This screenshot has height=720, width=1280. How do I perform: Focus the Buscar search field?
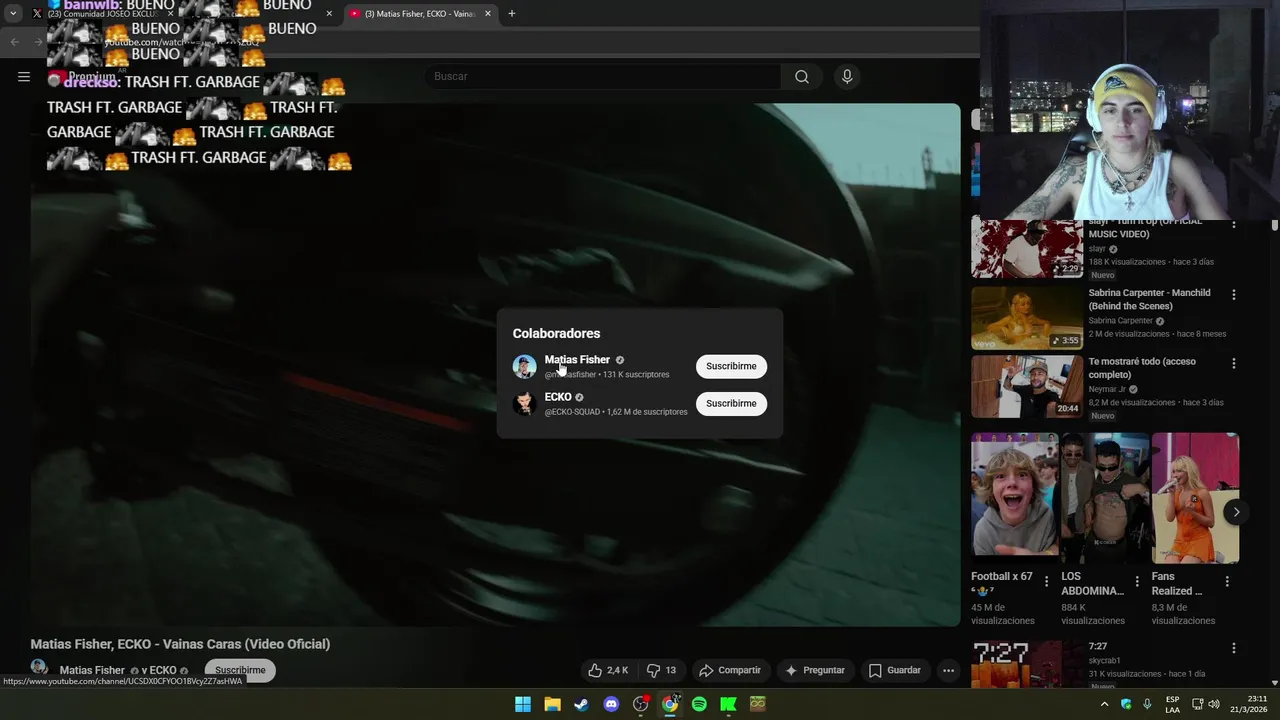(604, 77)
